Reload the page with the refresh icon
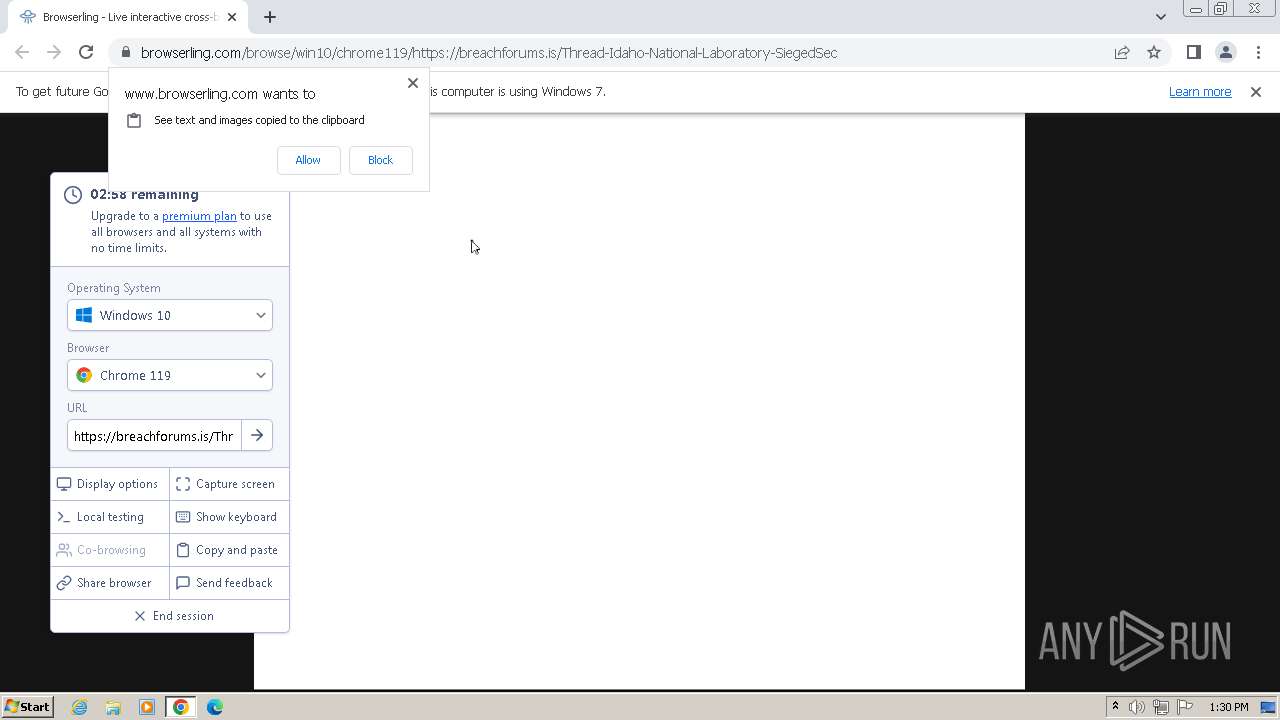The width and height of the screenshot is (1280, 720). [x=86, y=52]
